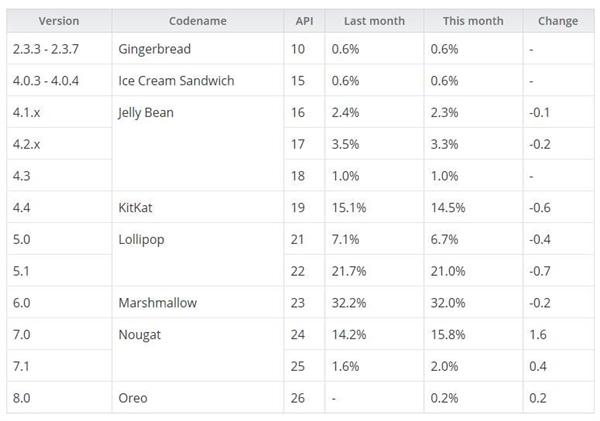Click the Version column header
The width and height of the screenshot is (600, 421).
[59, 21]
